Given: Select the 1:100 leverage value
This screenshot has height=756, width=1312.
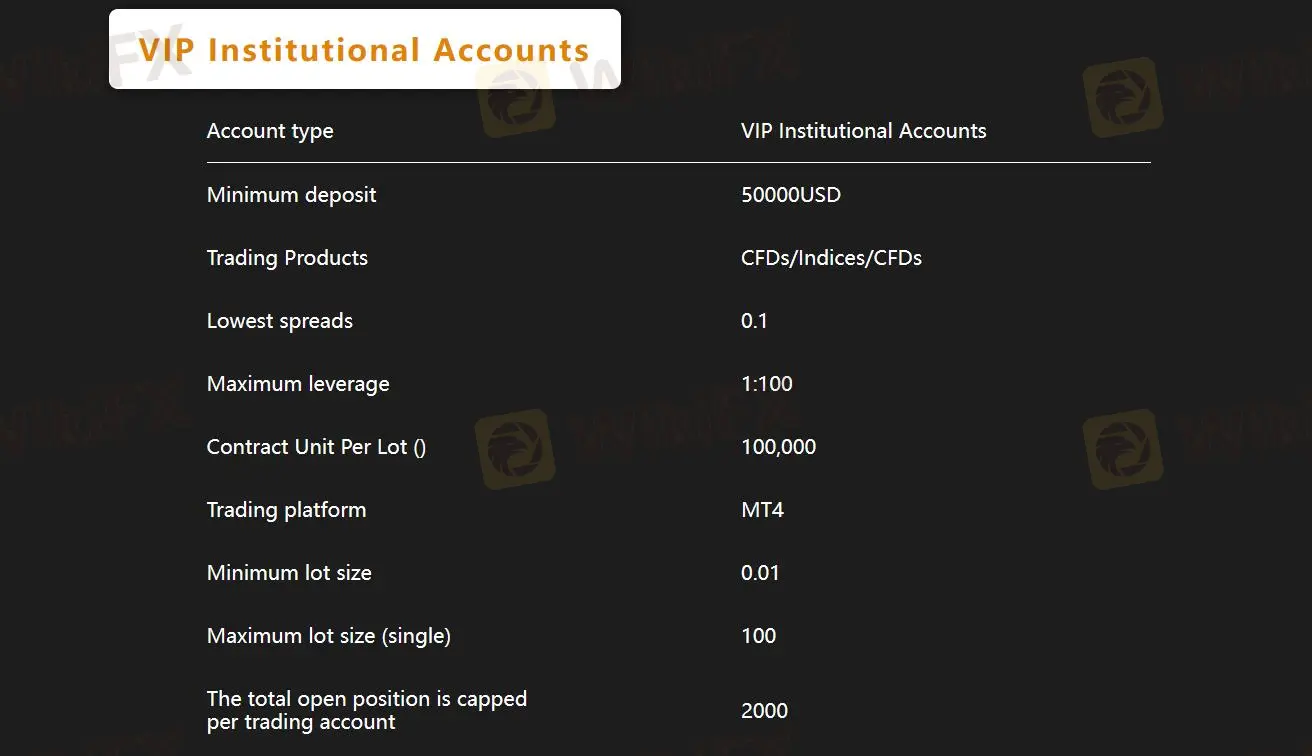Looking at the screenshot, I should [766, 383].
